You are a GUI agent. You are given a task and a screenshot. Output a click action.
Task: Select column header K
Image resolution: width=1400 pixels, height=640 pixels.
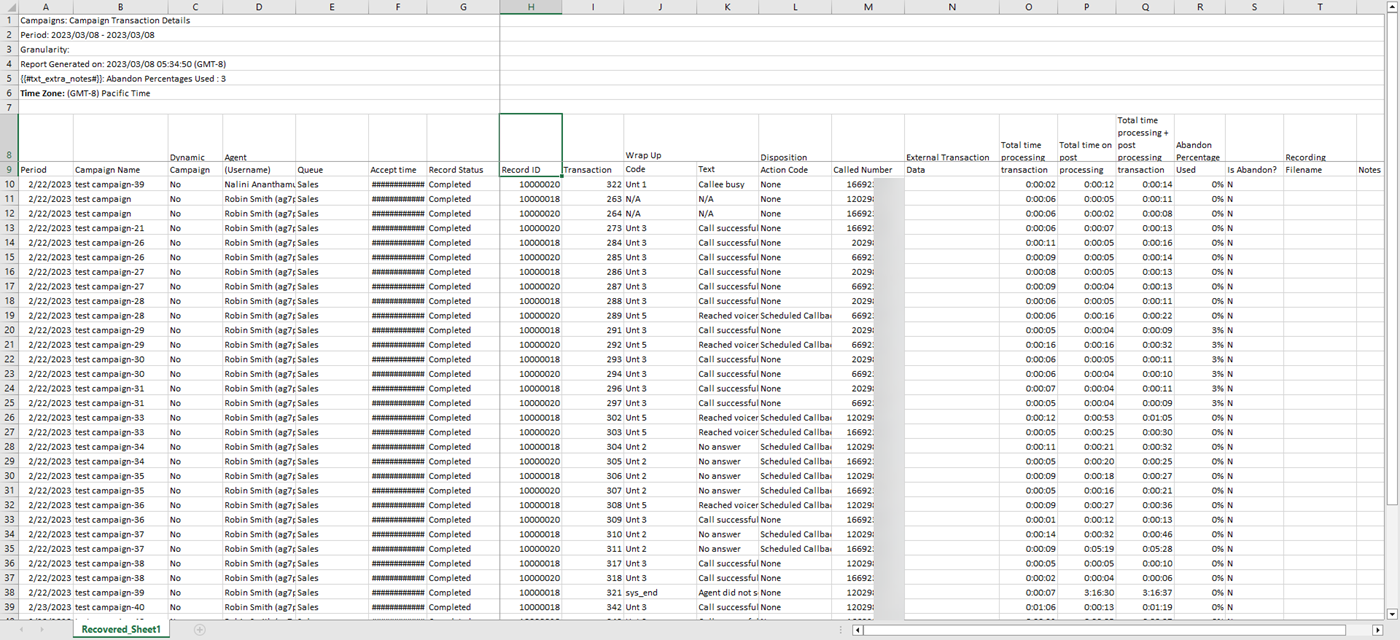tap(727, 7)
